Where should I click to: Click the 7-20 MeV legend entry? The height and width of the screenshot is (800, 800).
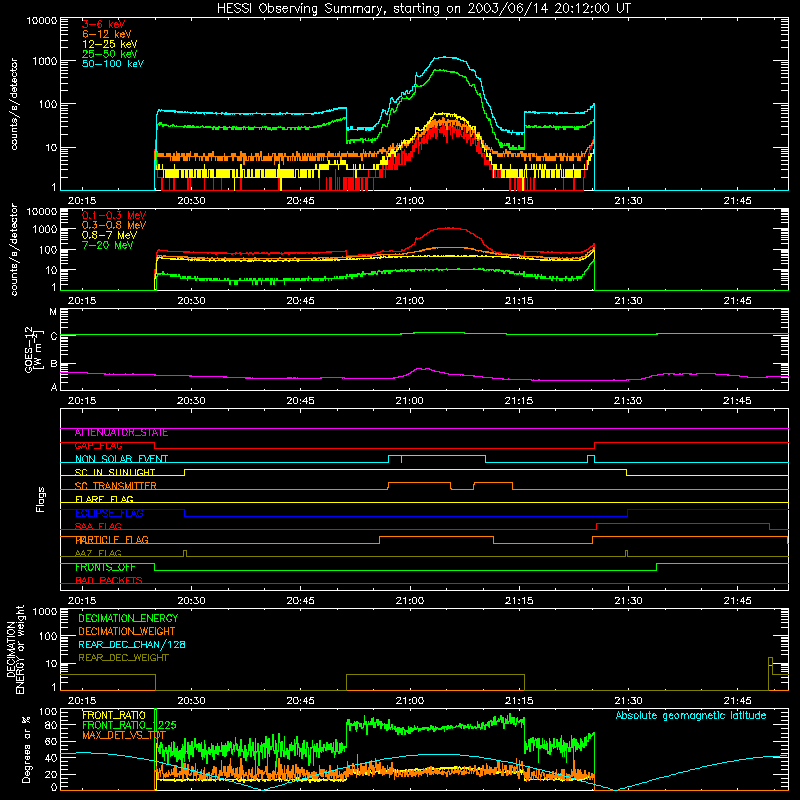[107, 245]
